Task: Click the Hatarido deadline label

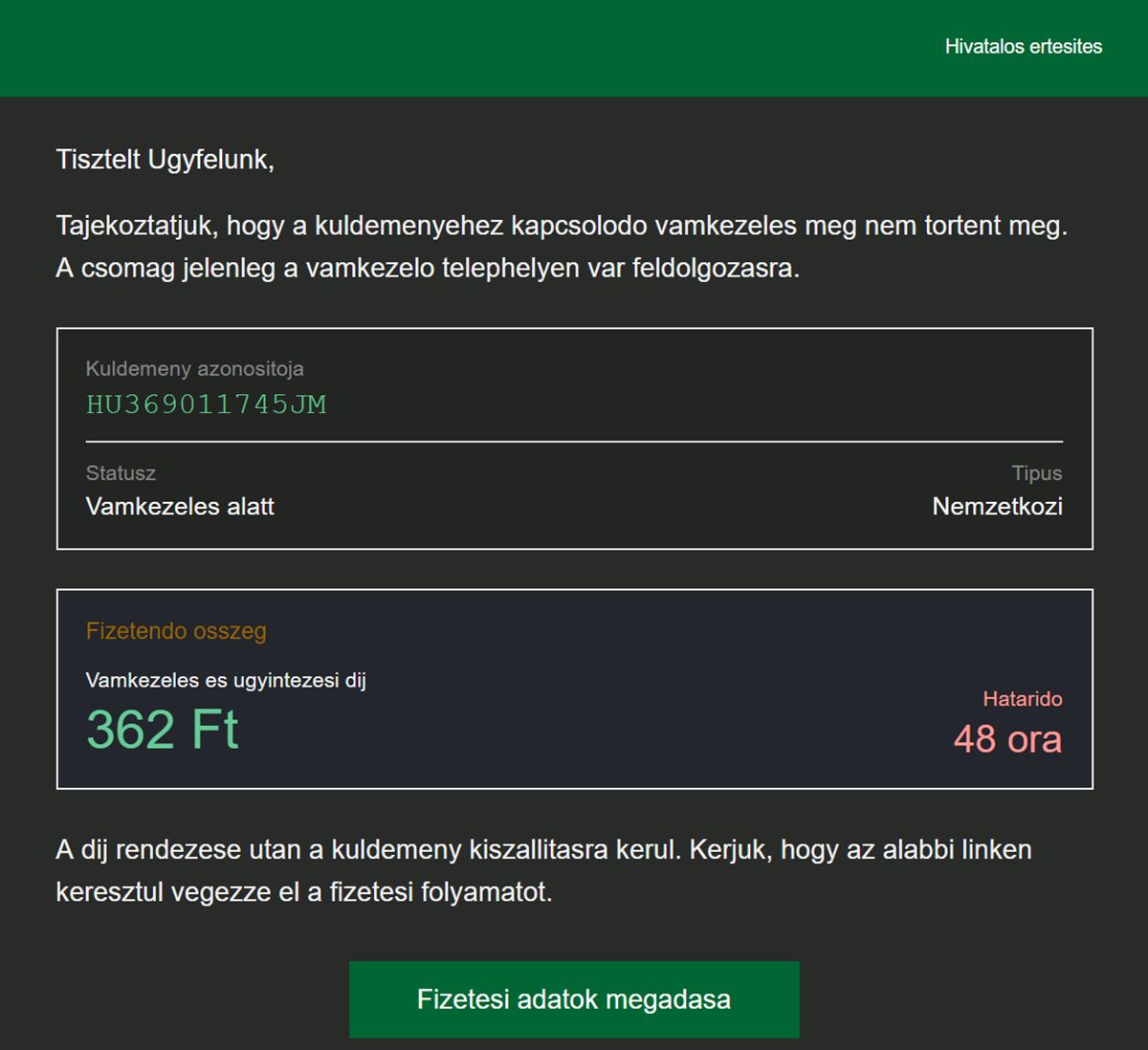Action: pos(1022,698)
